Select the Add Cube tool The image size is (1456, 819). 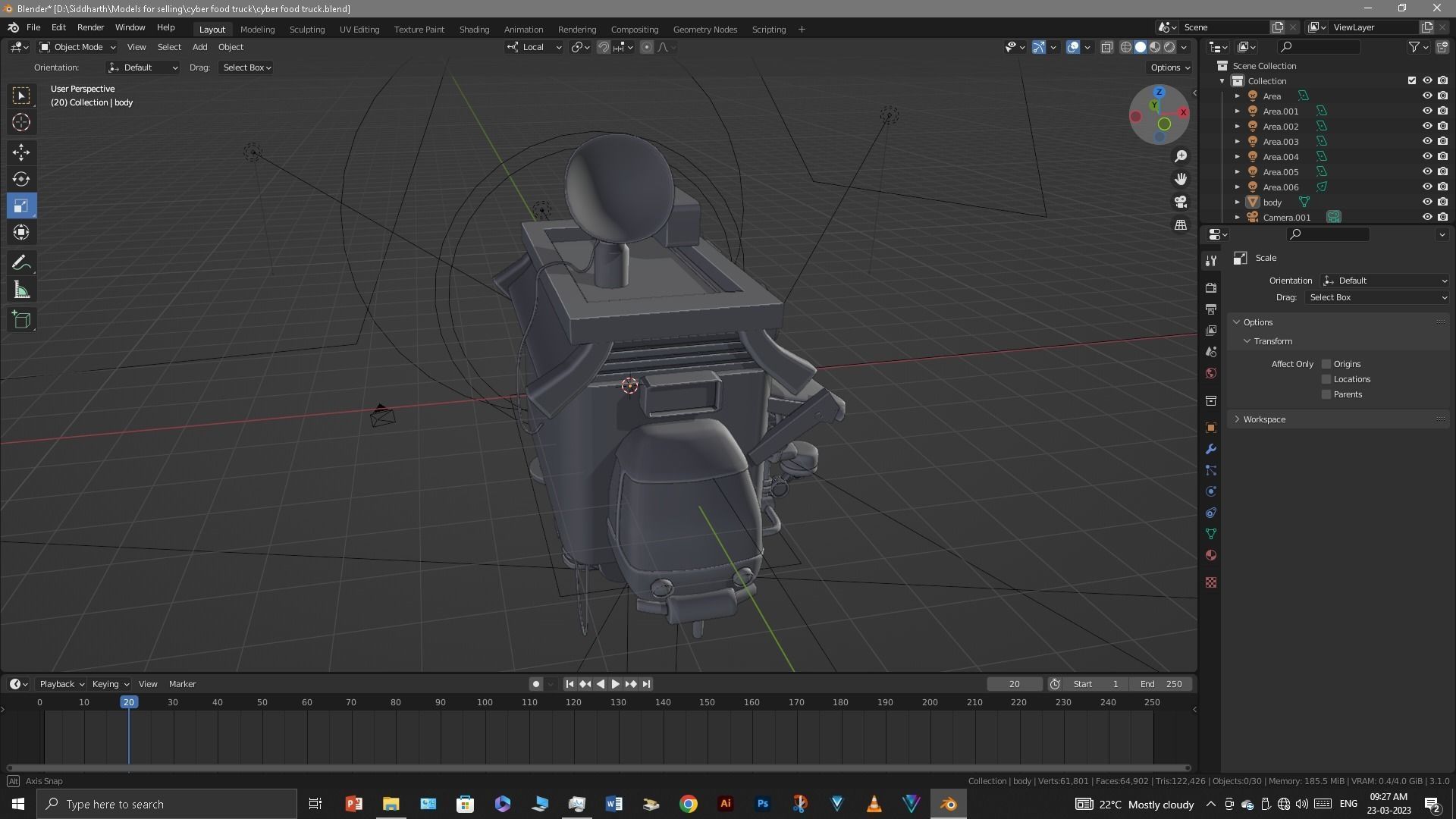tap(21, 320)
